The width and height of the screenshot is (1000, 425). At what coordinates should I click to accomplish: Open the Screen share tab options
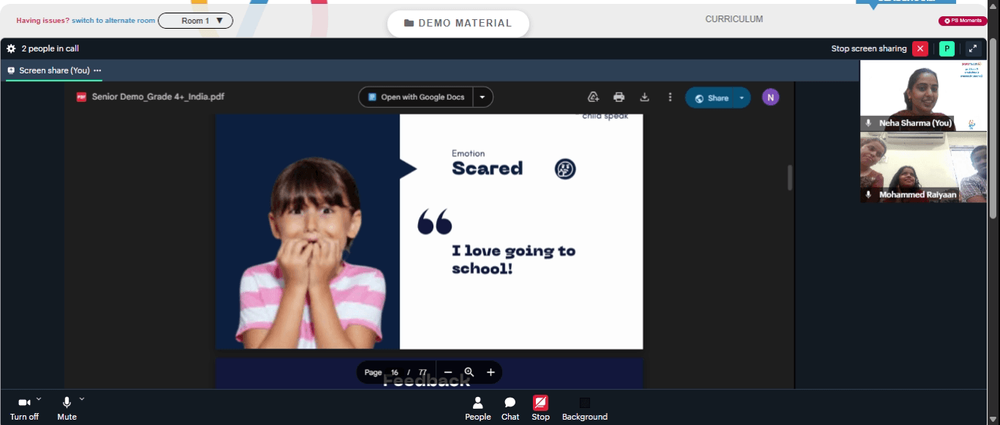pyautogui.click(x=97, y=70)
